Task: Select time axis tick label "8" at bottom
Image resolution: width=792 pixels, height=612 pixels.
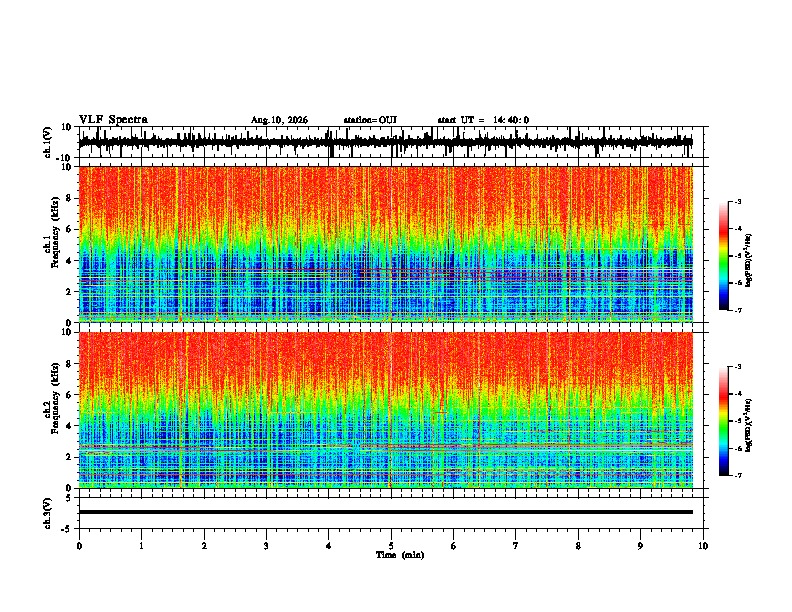Action: click(x=578, y=546)
